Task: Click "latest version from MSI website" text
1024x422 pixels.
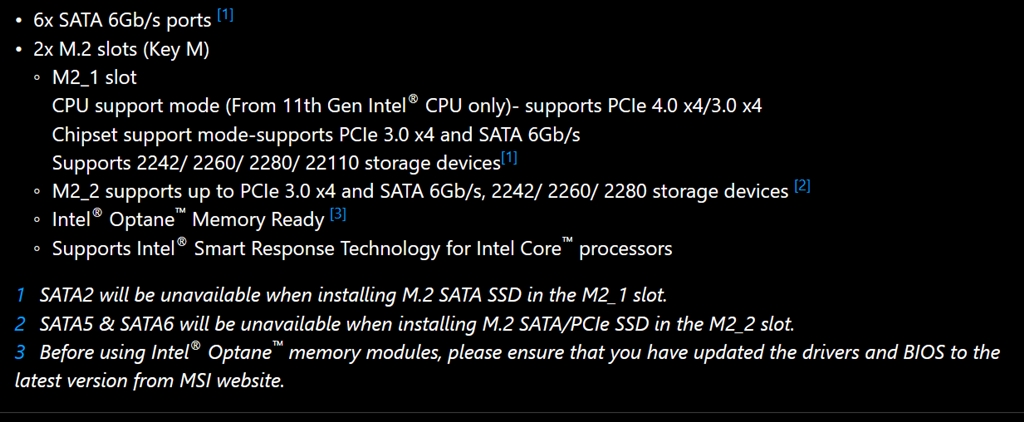Action: point(150,381)
